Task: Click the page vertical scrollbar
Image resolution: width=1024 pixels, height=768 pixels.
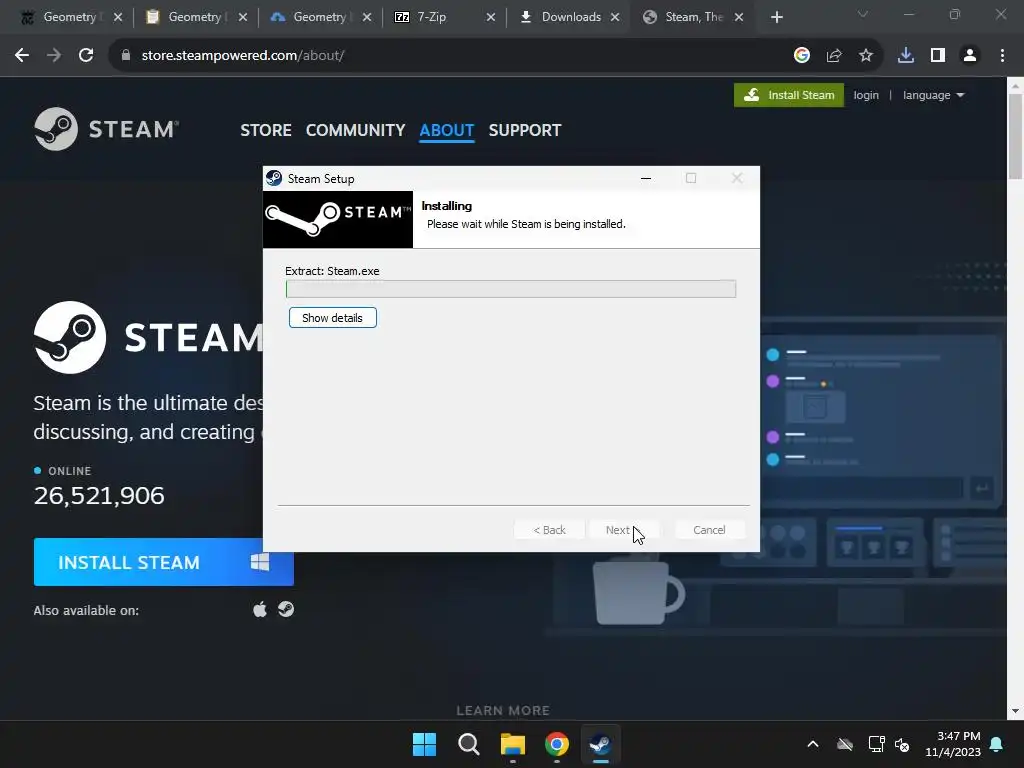Action: (x=1015, y=136)
